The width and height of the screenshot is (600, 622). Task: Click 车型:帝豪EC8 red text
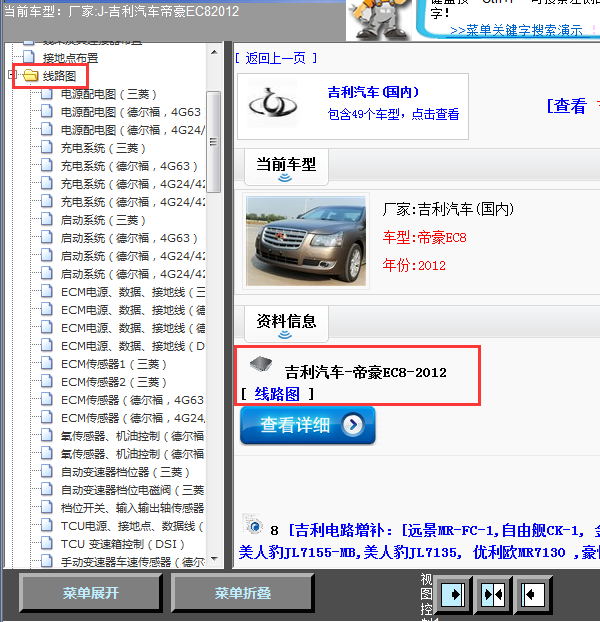(x=424, y=237)
